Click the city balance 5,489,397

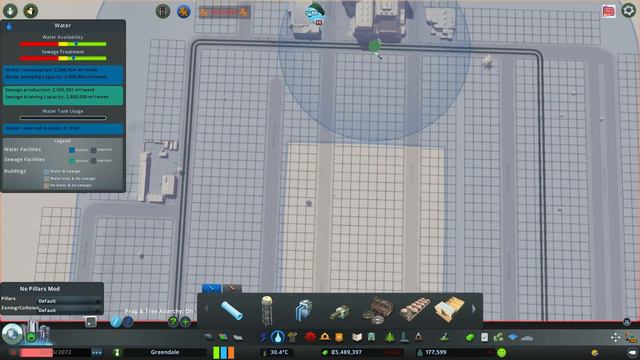coord(346,352)
